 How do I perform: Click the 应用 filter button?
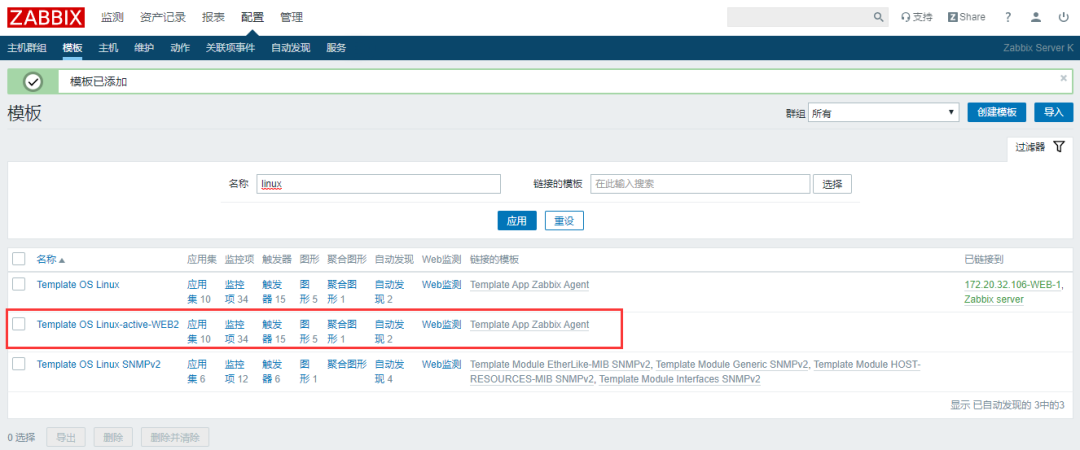click(517, 221)
